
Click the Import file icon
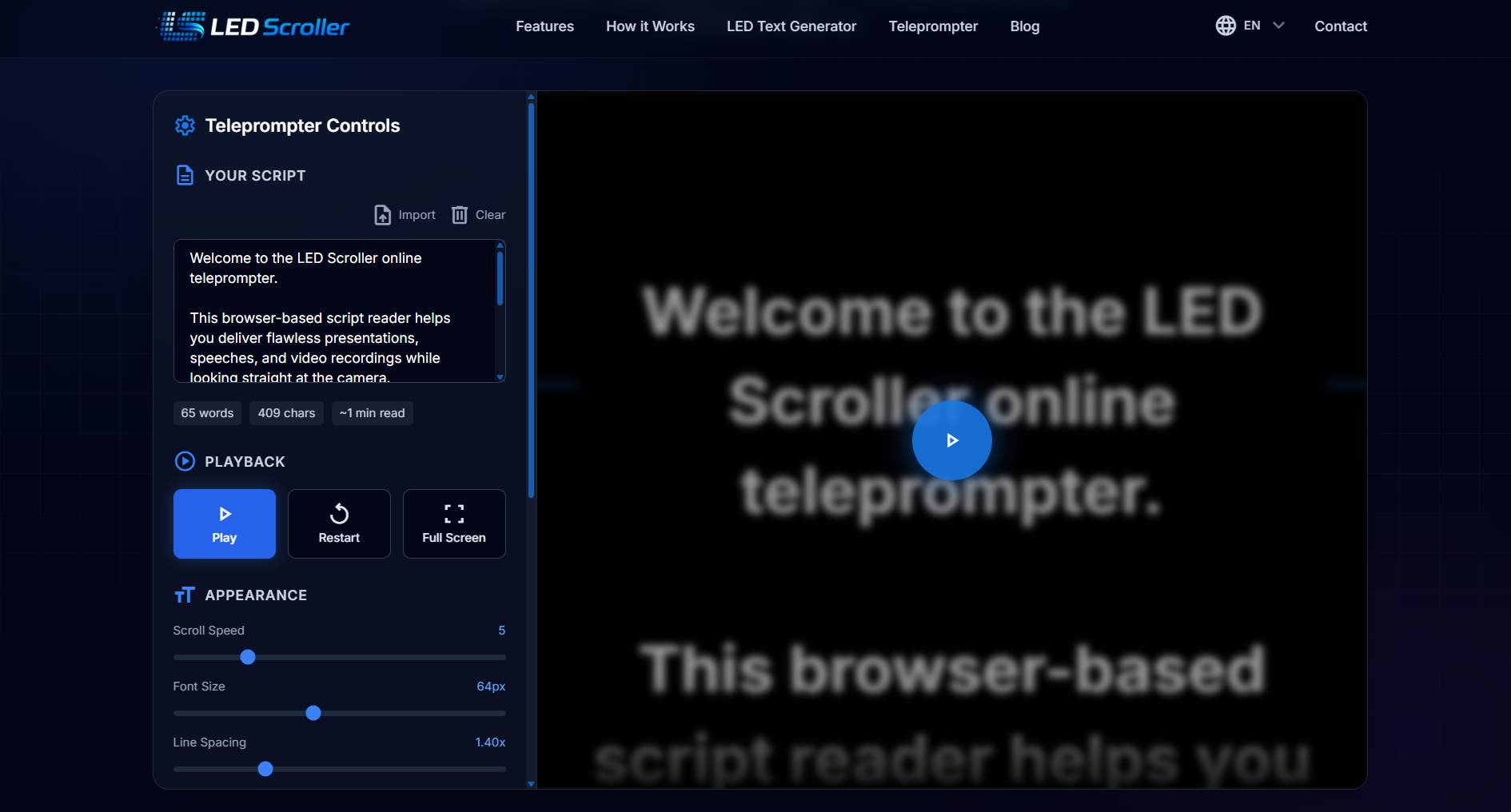383,215
